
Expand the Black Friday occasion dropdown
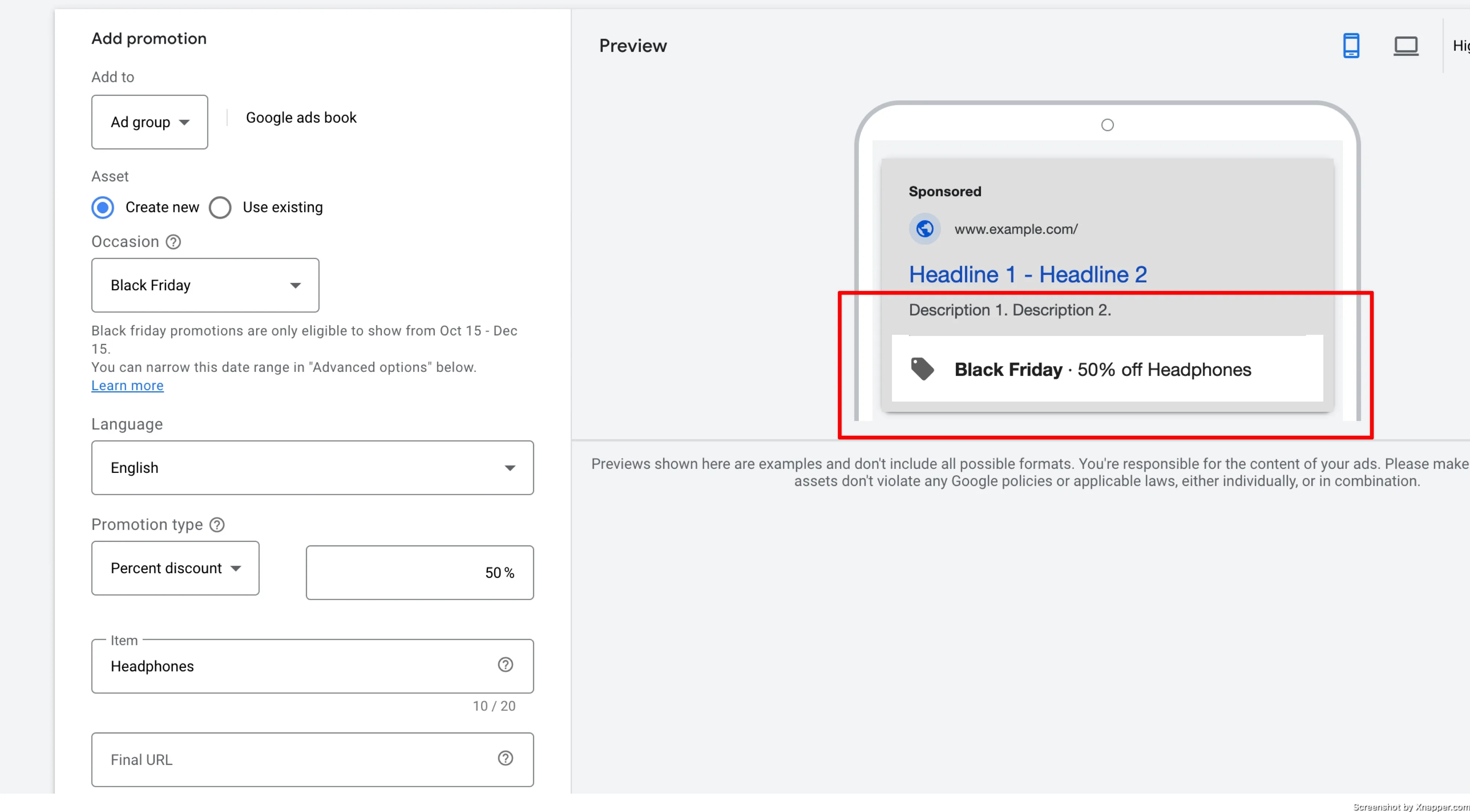[205, 285]
